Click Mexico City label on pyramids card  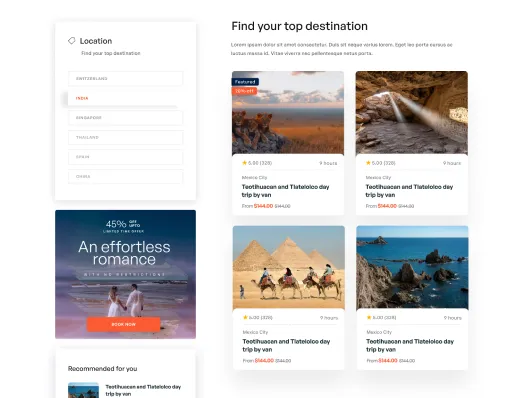255,332
